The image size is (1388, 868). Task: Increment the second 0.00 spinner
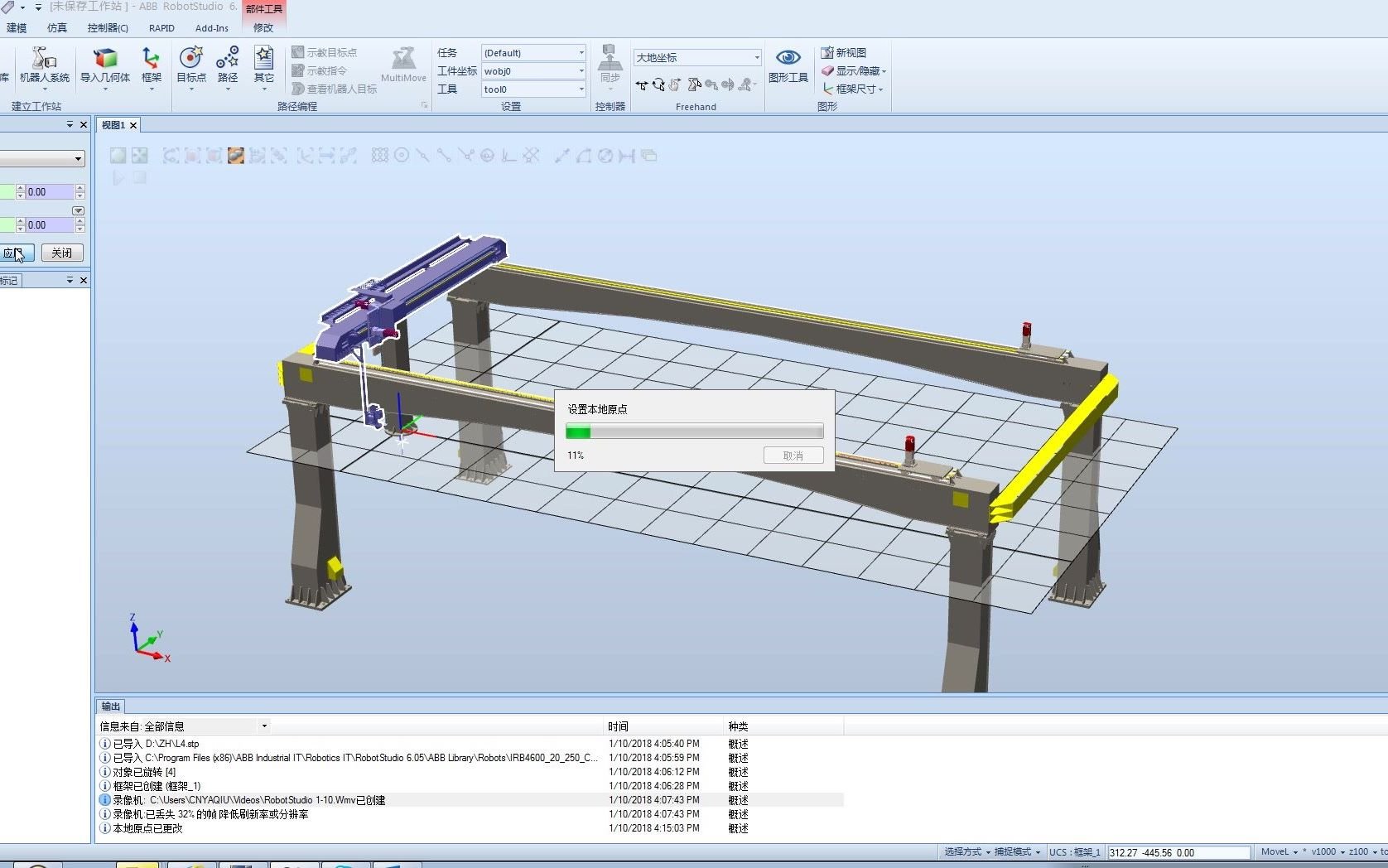pyautogui.click(x=80, y=221)
